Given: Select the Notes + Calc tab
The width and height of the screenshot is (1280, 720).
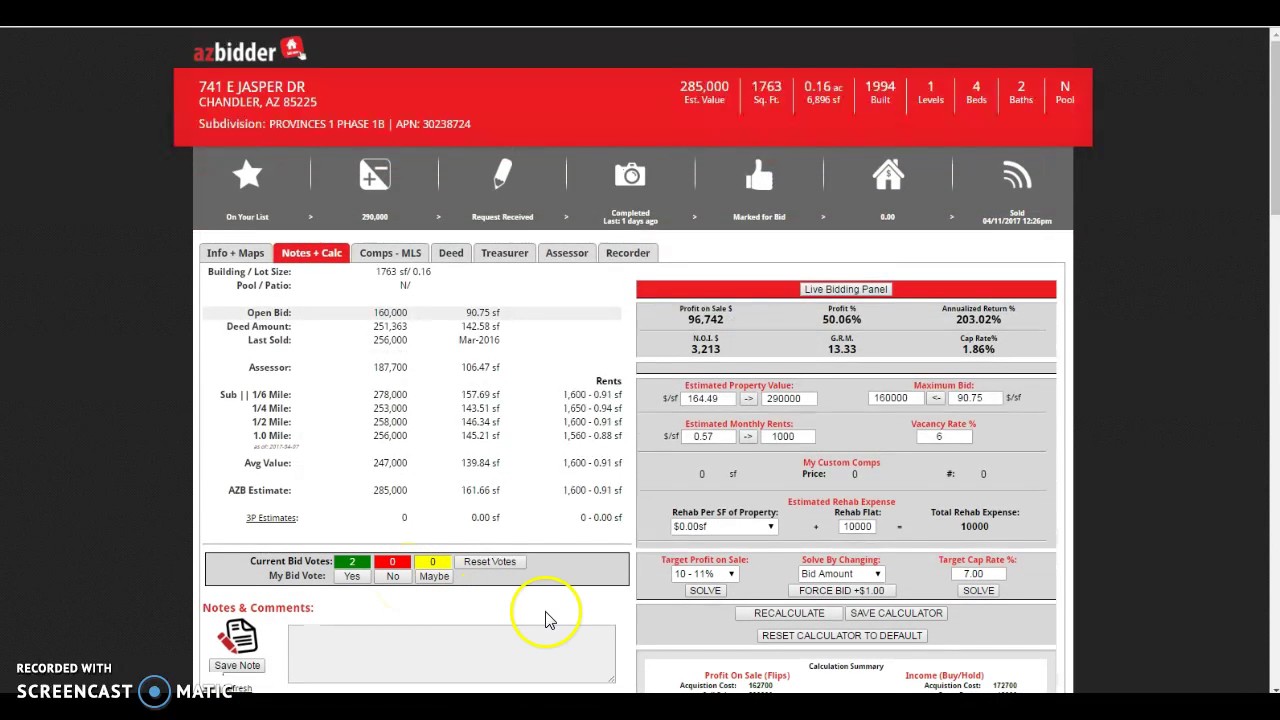Looking at the screenshot, I should click(311, 253).
